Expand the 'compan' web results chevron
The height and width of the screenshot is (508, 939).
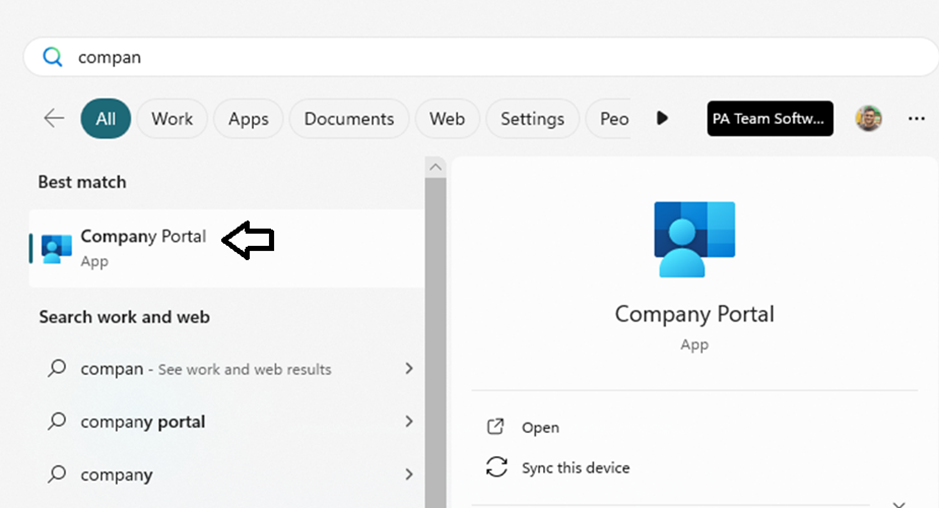(408, 369)
